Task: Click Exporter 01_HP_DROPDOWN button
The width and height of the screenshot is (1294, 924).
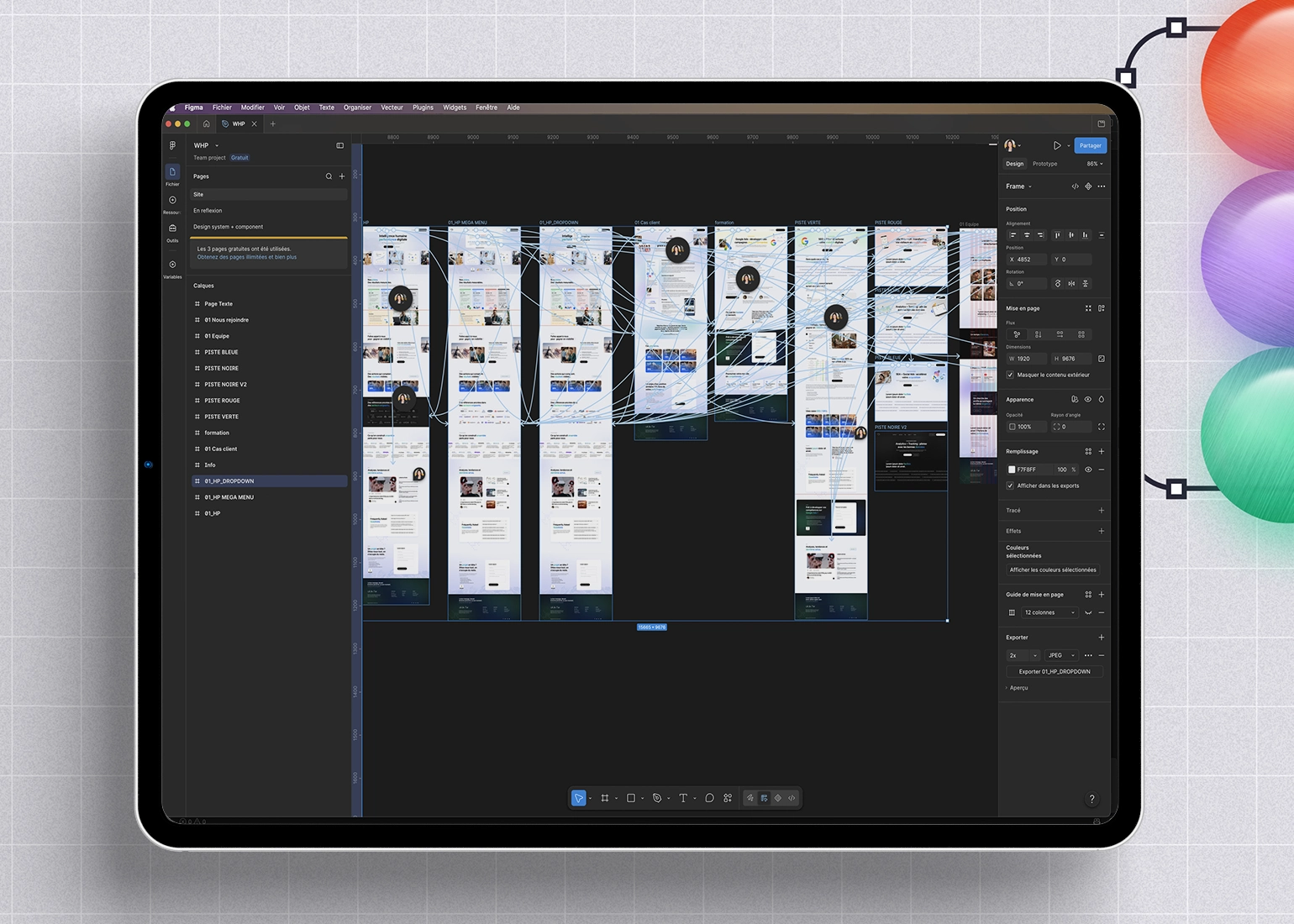Action: click(1055, 672)
